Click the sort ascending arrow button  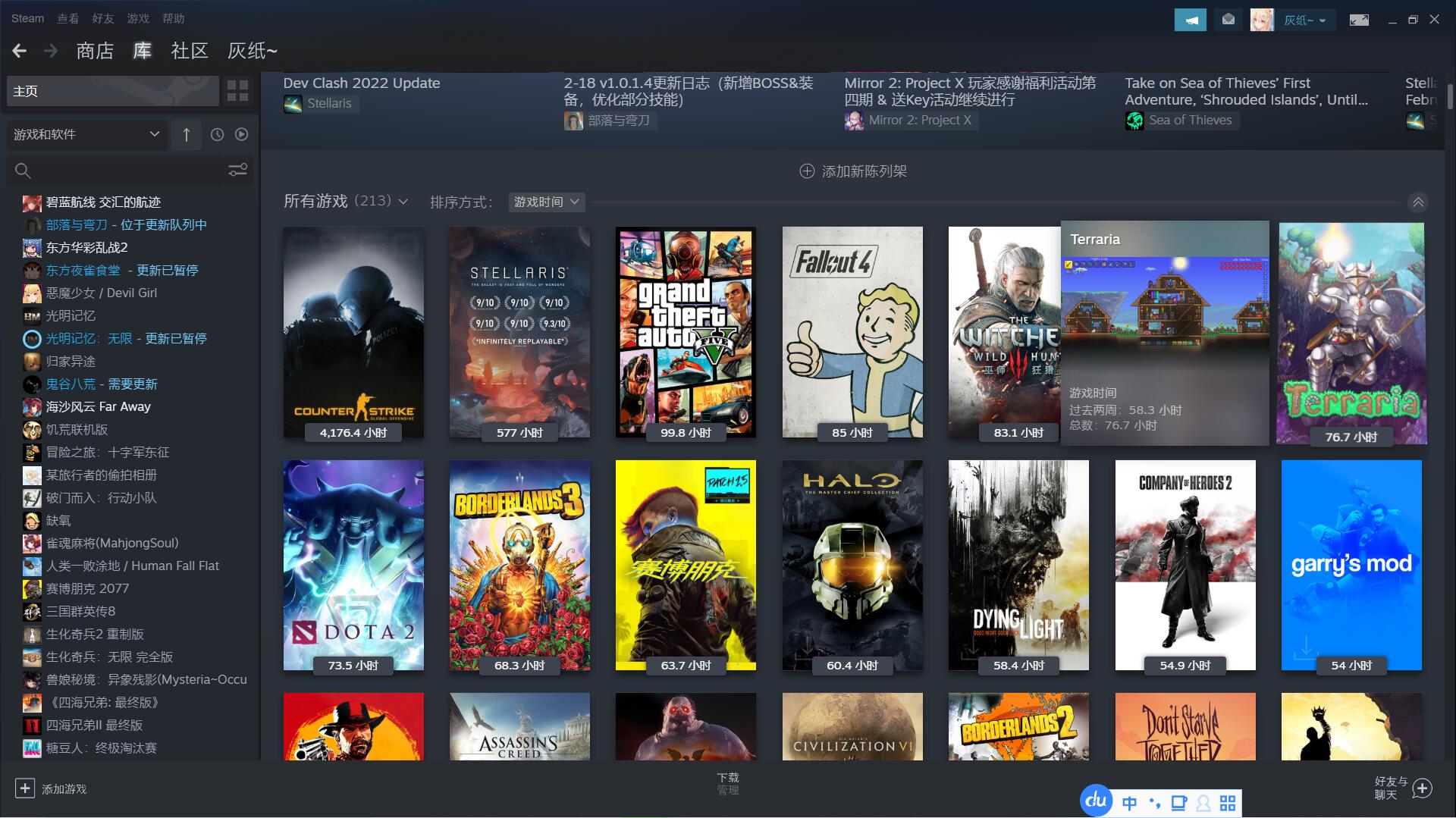187,134
